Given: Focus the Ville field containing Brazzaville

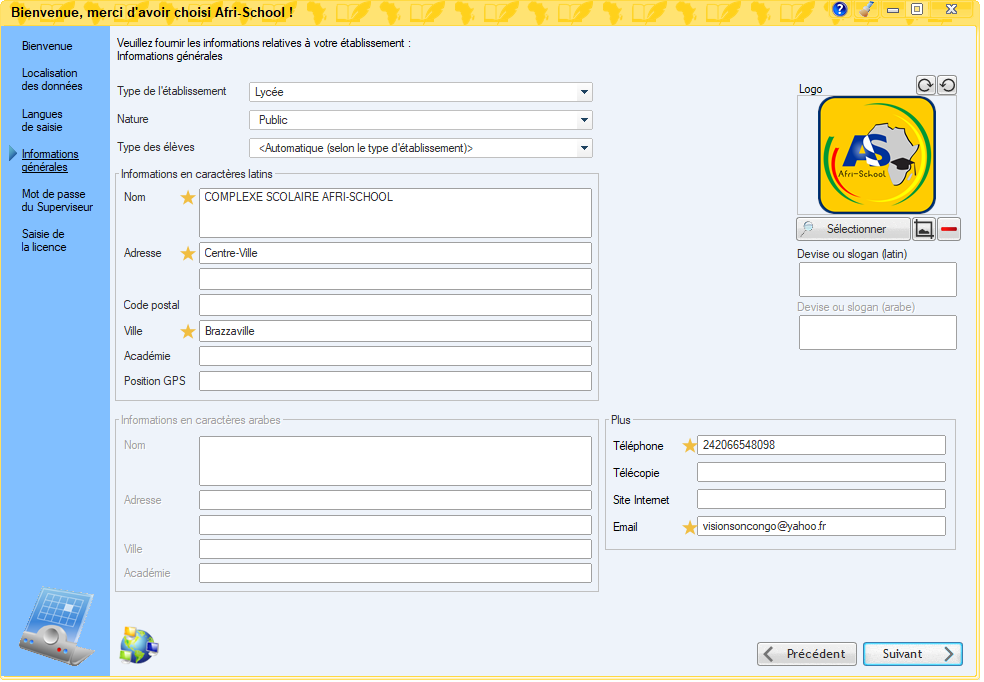Looking at the screenshot, I should click(x=395, y=331).
